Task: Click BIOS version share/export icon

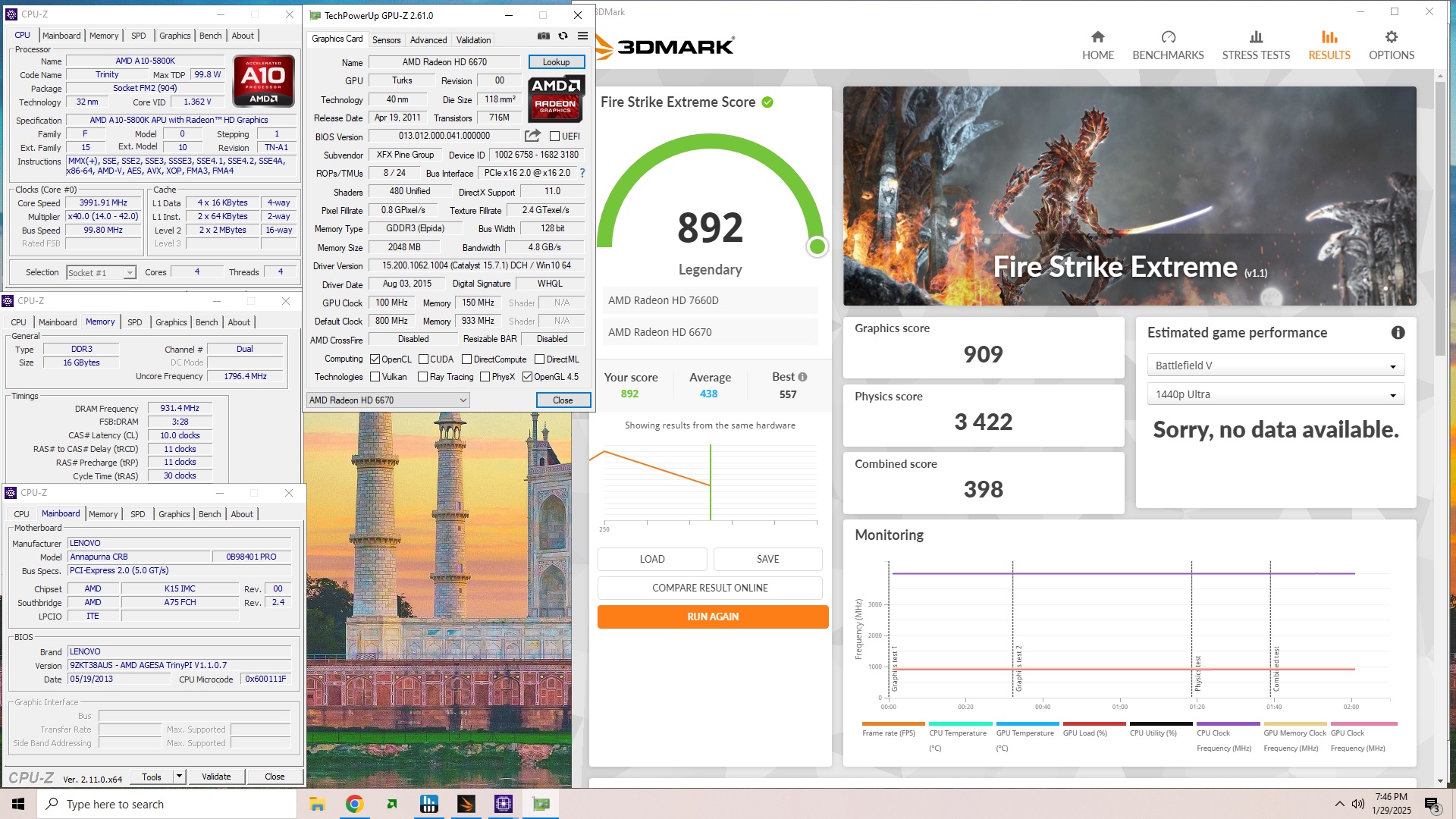Action: point(532,136)
